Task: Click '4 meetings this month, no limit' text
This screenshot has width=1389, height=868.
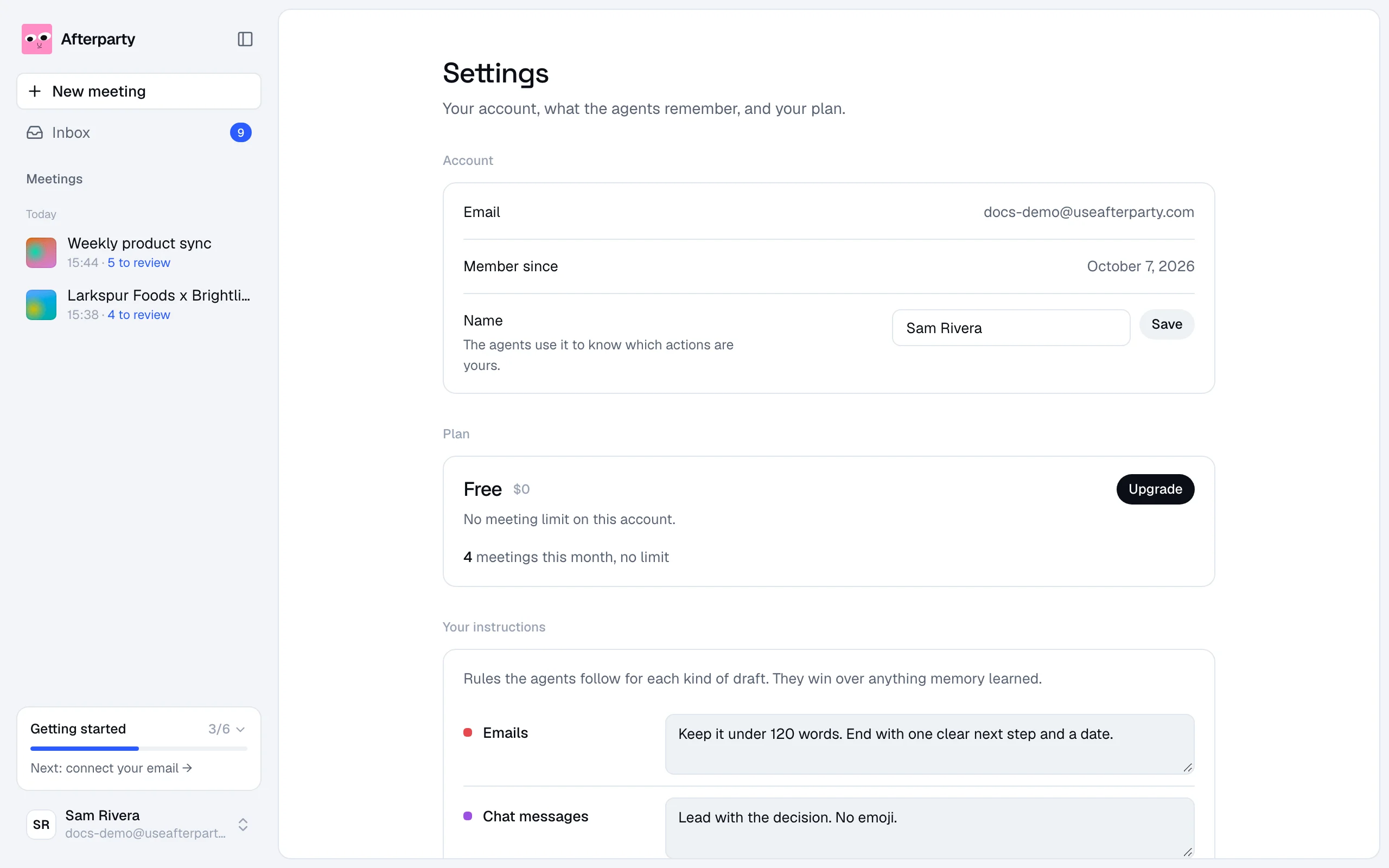Action: [566, 557]
